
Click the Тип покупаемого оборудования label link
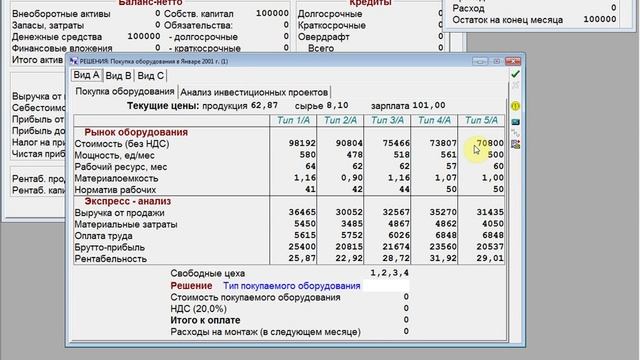tap(291, 286)
